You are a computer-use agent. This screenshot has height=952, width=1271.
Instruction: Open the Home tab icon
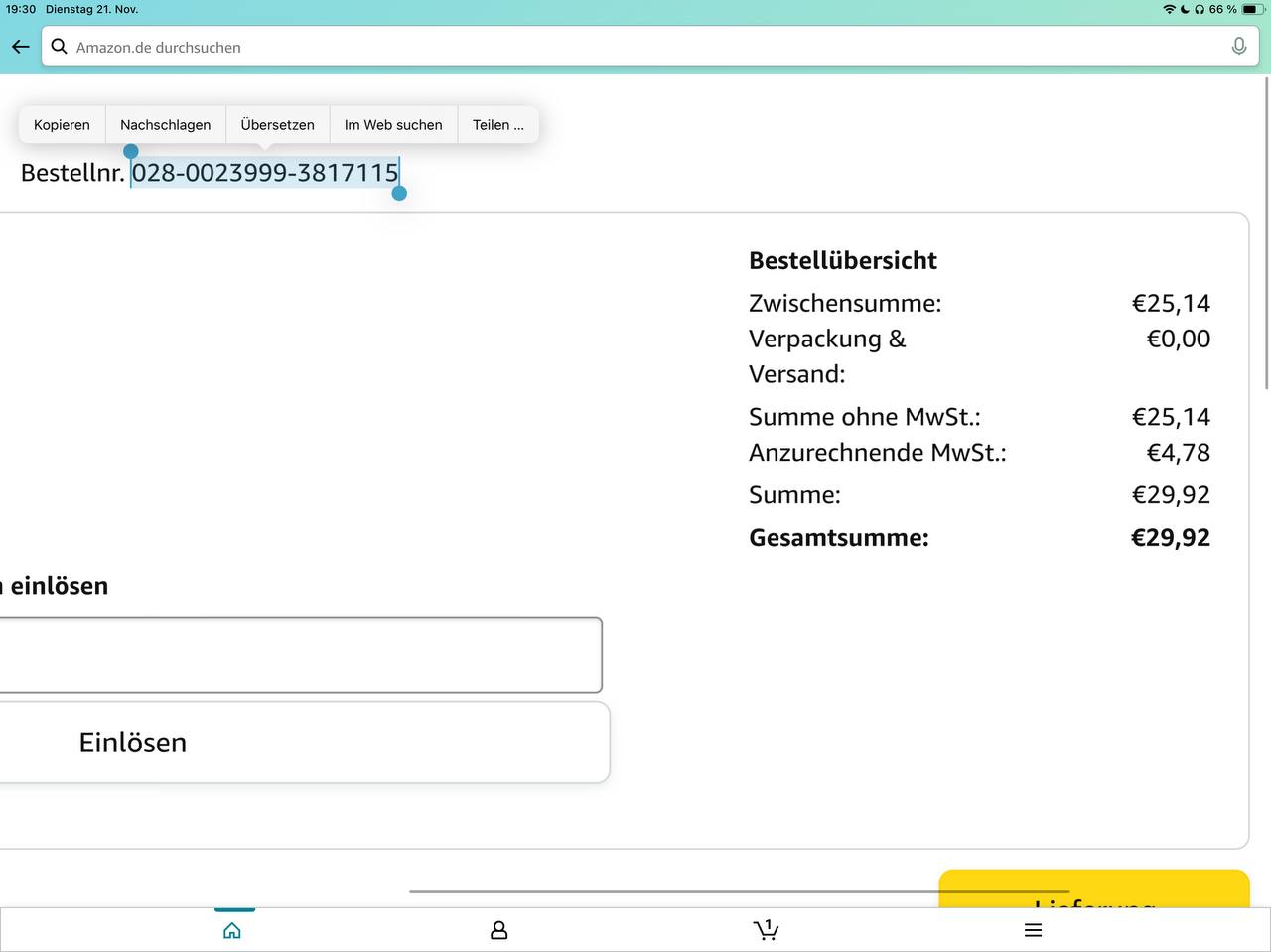(x=232, y=930)
